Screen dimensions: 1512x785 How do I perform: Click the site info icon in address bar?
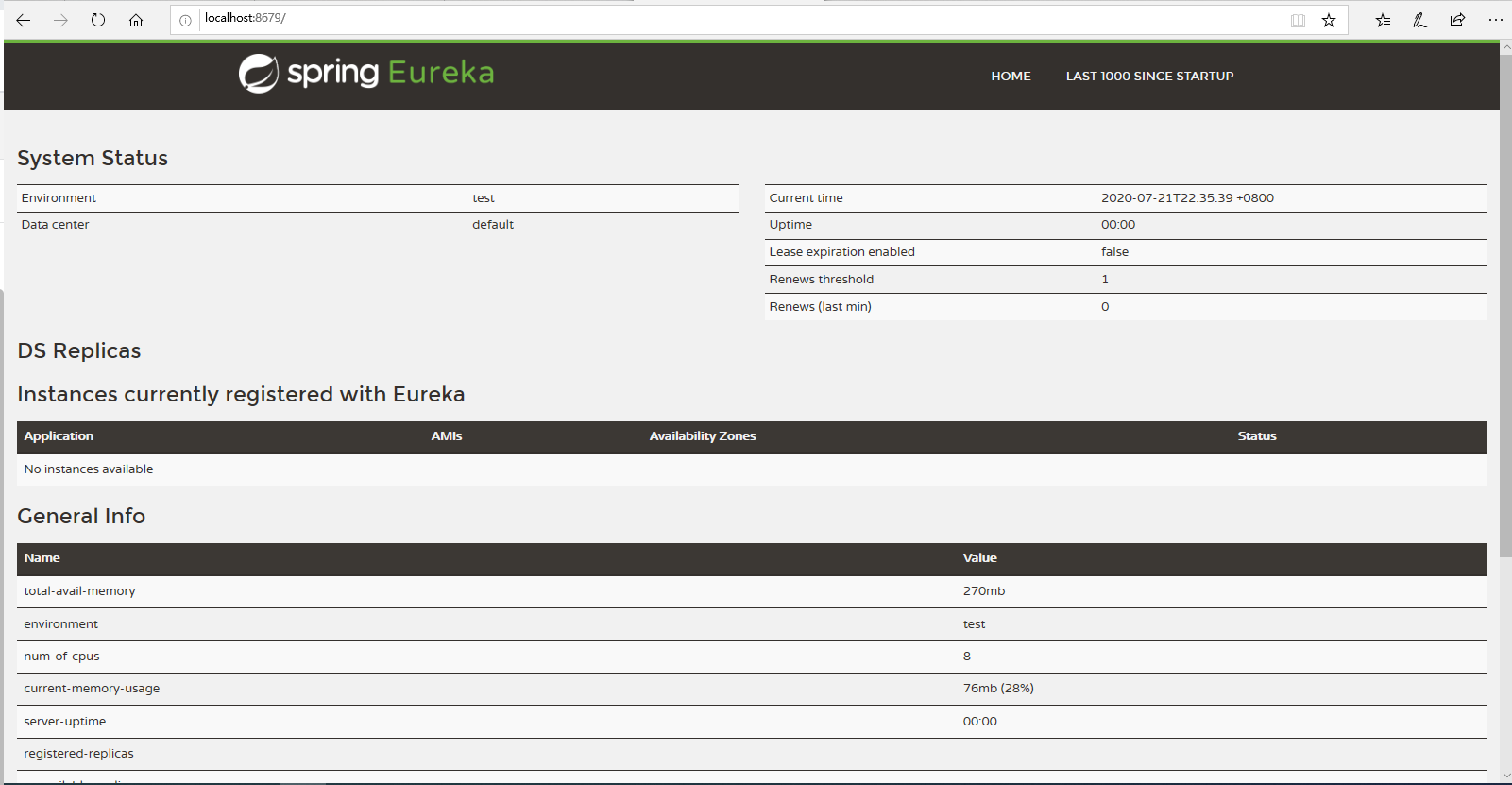(x=185, y=20)
